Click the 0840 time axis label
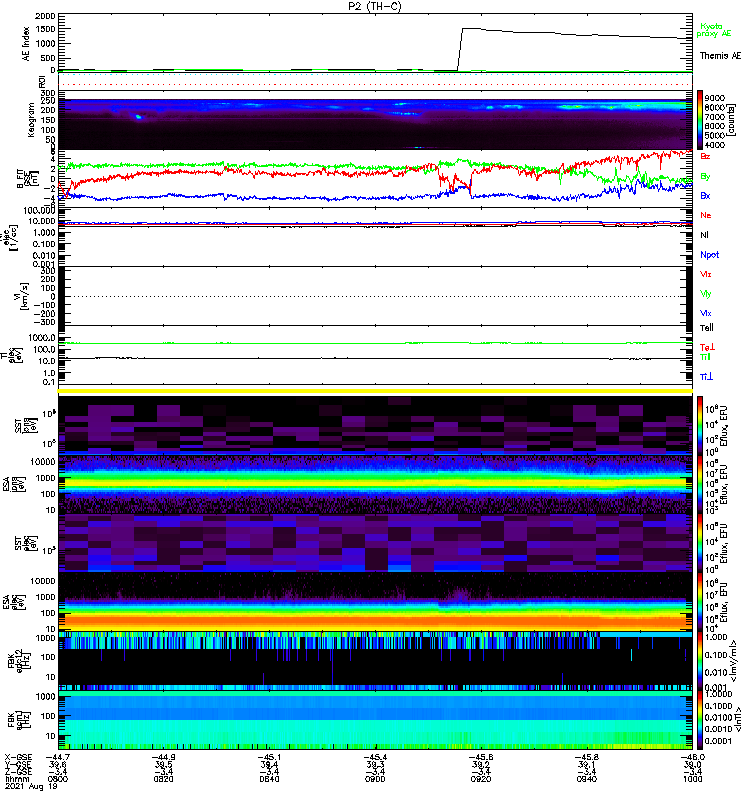 [x=269, y=780]
